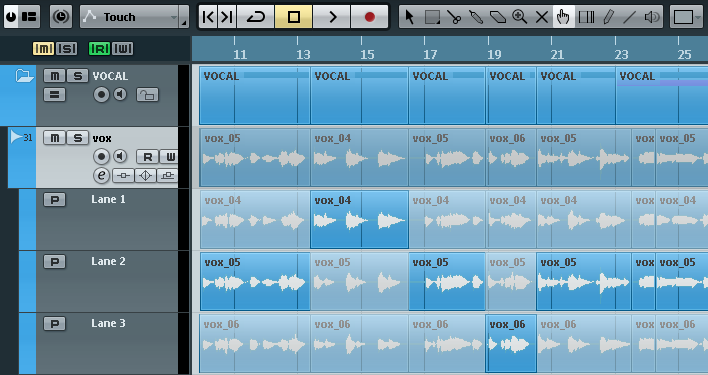The image size is (708, 375).
Task: Solo Lane 3 with its P button
Action: [x=55, y=324]
